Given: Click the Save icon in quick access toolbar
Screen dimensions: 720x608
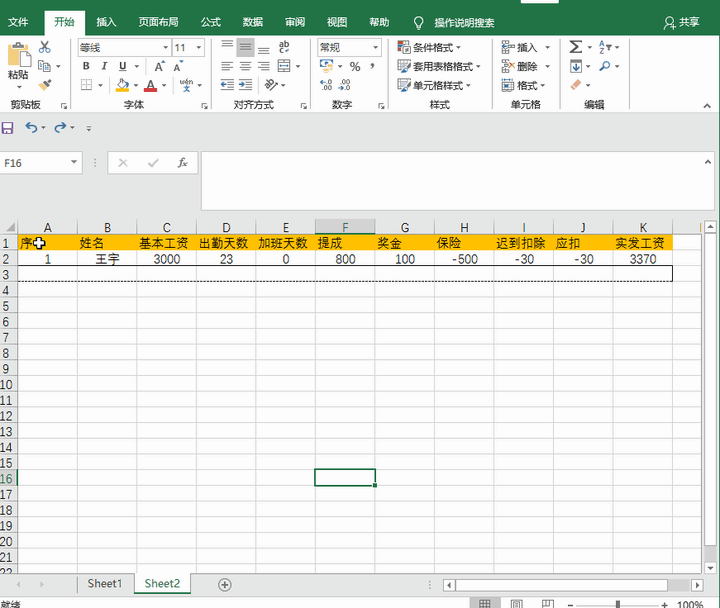Looking at the screenshot, I should pyautogui.click(x=8, y=128).
